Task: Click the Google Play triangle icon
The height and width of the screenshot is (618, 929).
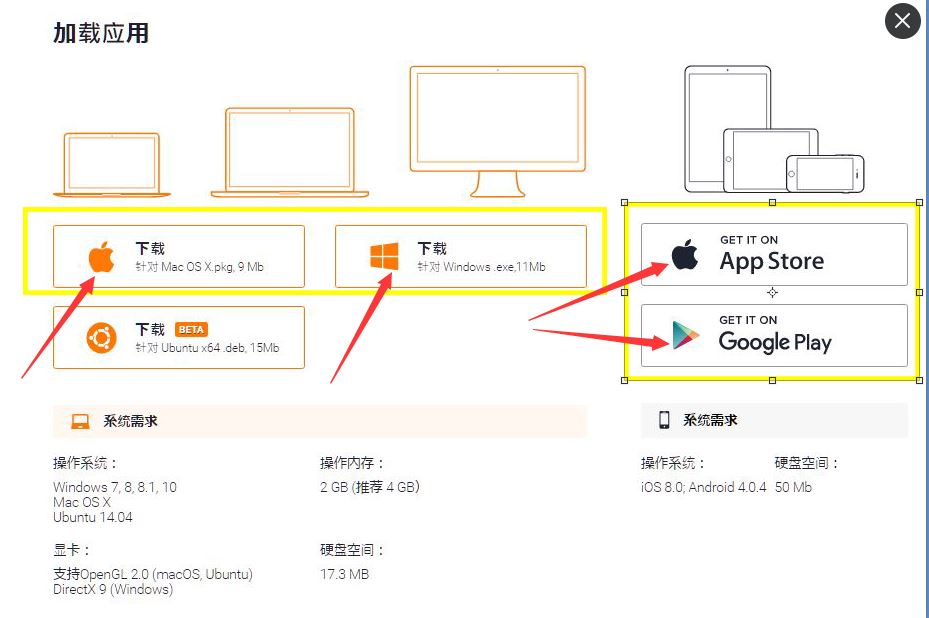Action: (685, 335)
